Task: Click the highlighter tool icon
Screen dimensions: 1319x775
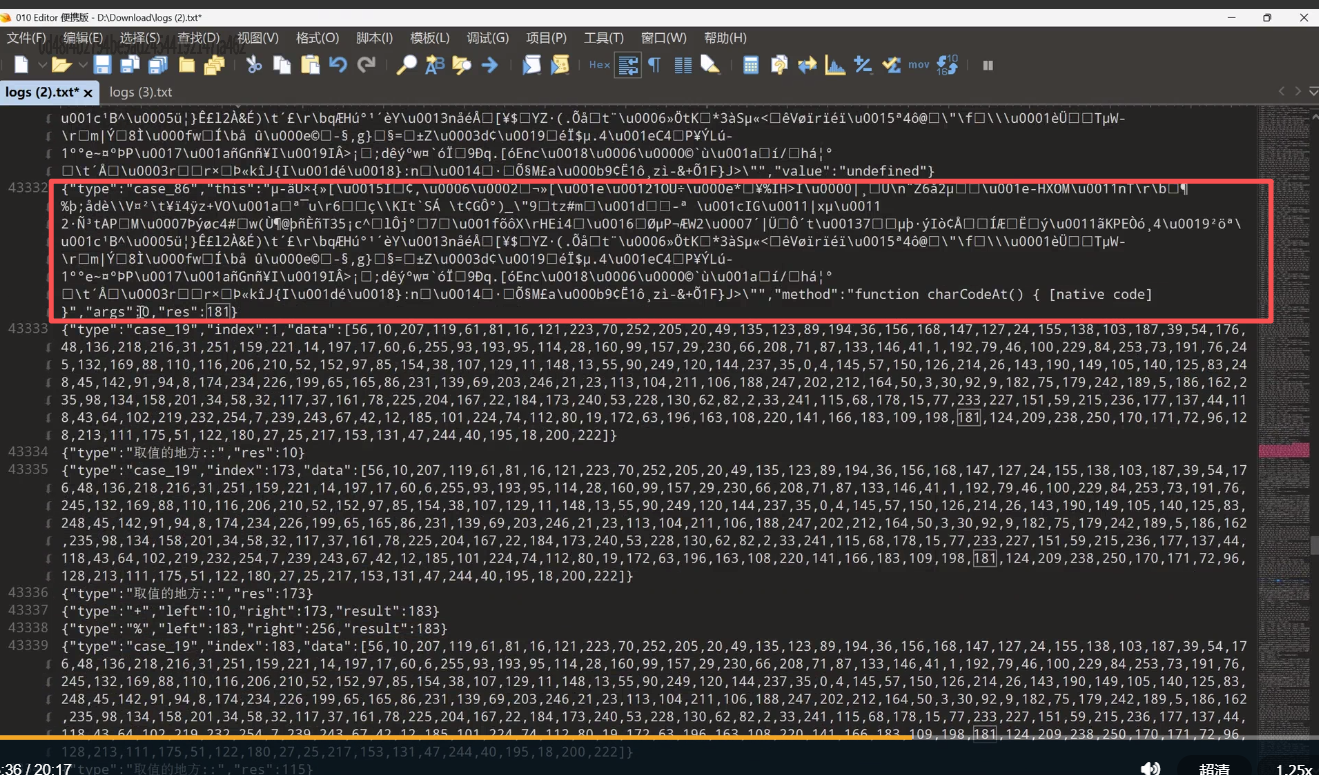Action: point(710,65)
